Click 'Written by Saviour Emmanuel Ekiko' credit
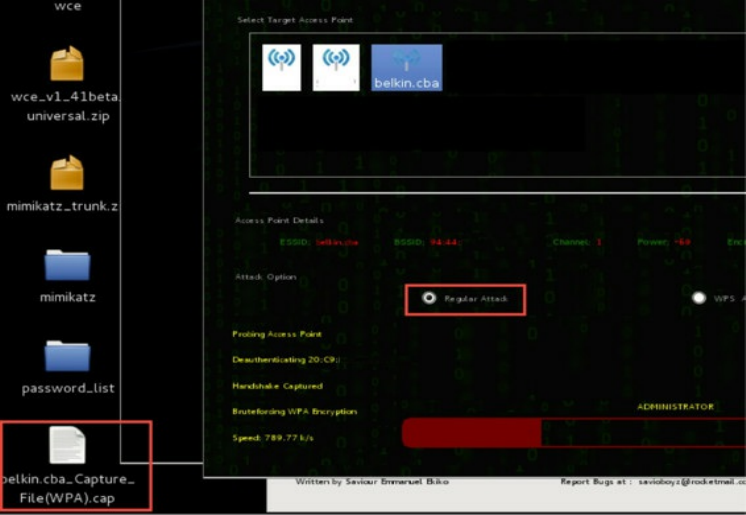This screenshot has width=746, height=515. [372, 482]
